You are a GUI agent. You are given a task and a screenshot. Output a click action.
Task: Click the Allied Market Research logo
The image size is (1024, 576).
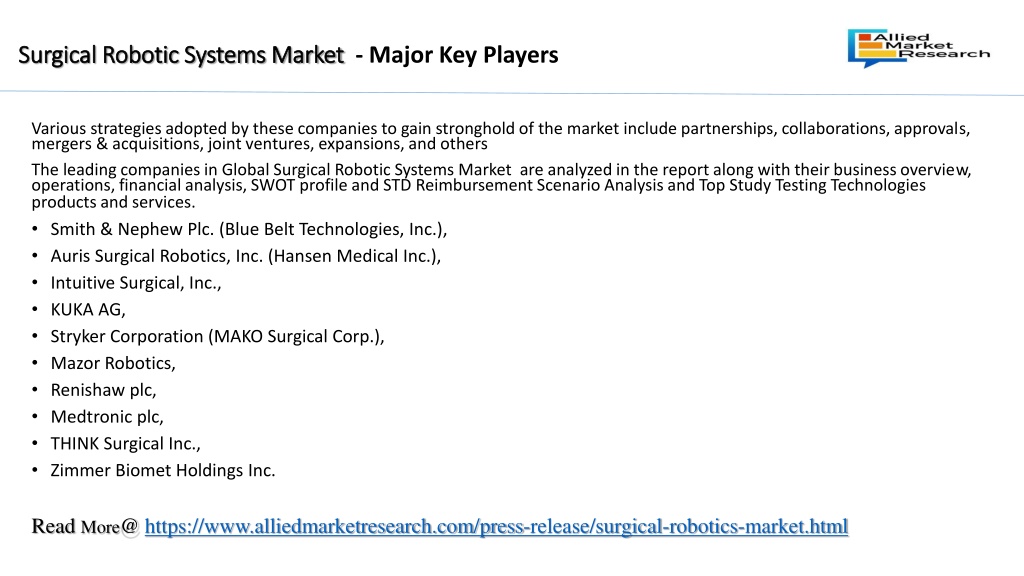click(x=919, y=48)
